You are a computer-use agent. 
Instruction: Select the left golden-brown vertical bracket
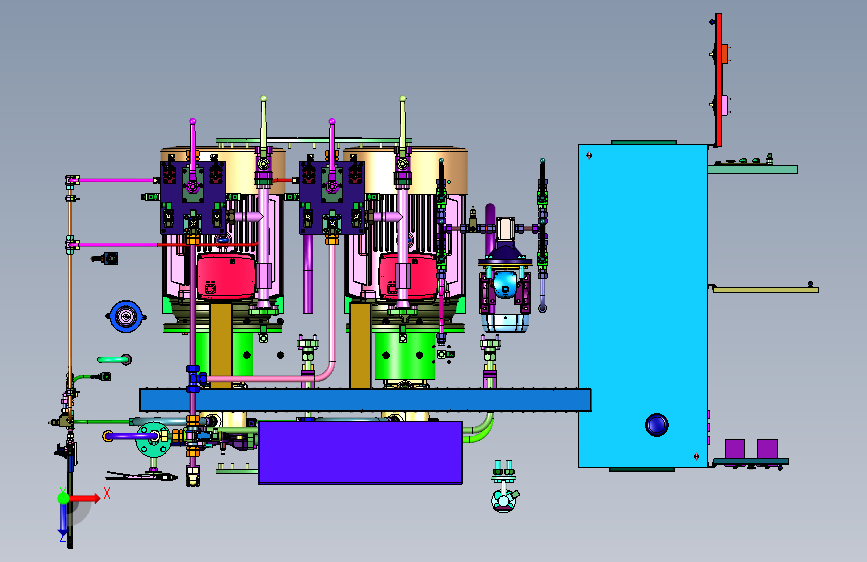(221, 346)
